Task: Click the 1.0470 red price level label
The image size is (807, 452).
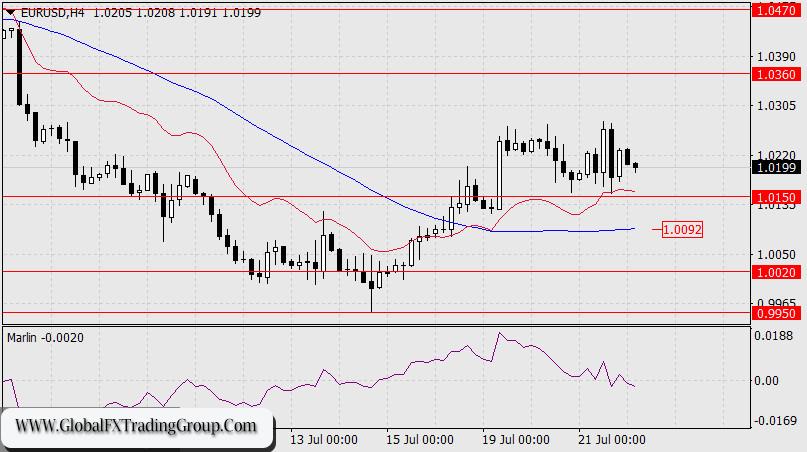Action: coord(777,10)
